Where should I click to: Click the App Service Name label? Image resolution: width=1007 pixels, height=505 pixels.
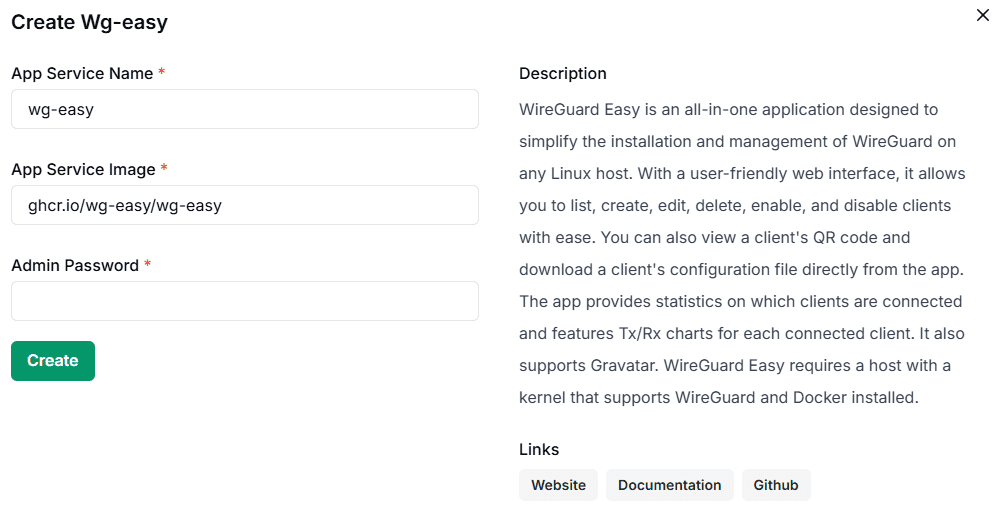tap(82, 73)
